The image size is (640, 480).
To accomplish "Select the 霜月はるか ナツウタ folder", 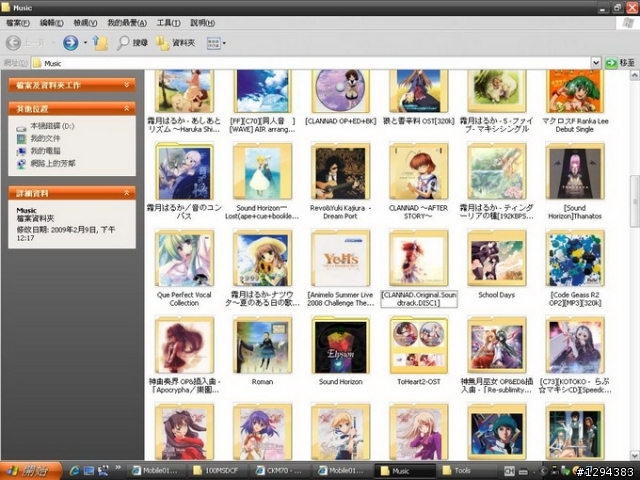I will pyautogui.click(x=262, y=268).
